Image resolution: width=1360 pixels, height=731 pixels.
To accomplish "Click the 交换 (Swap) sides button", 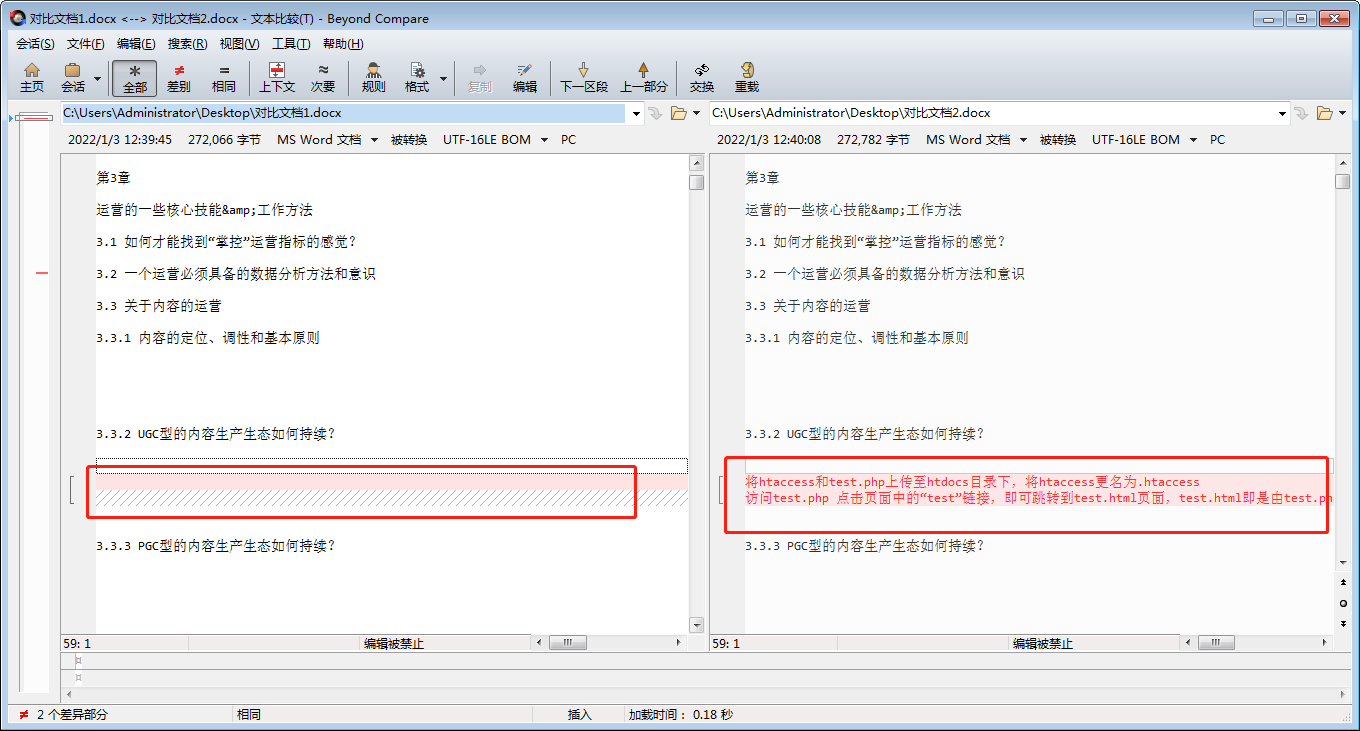I will pyautogui.click(x=702, y=78).
